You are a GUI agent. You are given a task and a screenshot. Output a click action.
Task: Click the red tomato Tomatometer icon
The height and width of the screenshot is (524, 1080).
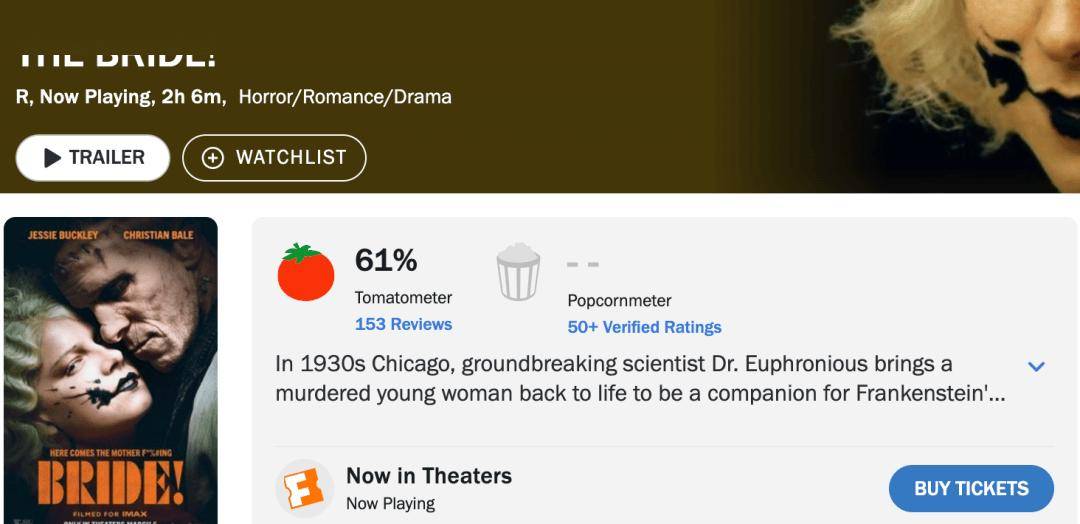coord(306,272)
